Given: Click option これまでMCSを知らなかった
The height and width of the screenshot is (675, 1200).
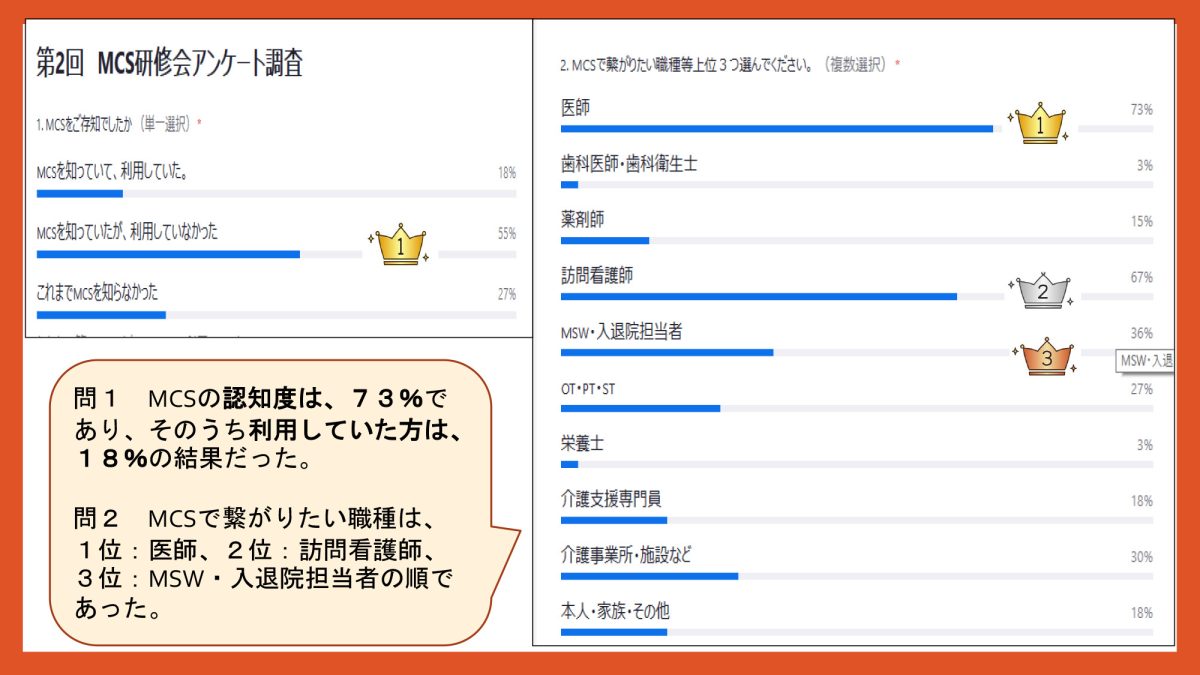Looking at the screenshot, I should (97, 293).
